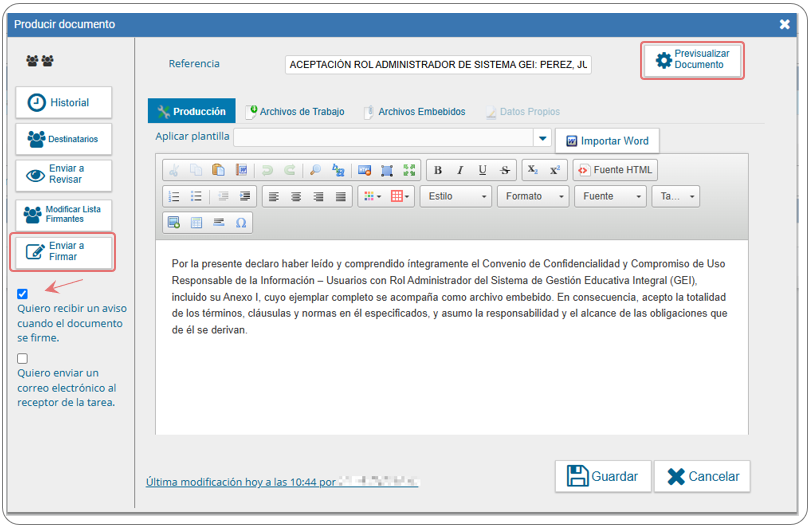The width and height of the screenshot is (811, 529).
Task: Toggle superscript formatting
Action: pyautogui.click(x=555, y=170)
